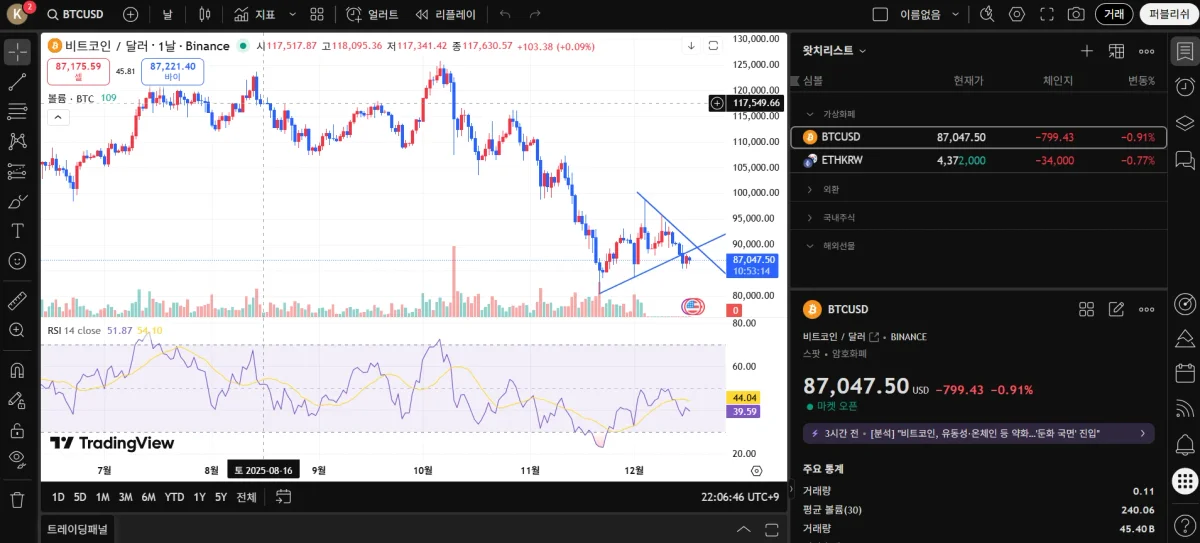The height and width of the screenshot is (543, 1200).
Task: Toggle stay in drawing mode
Action: 17,400
